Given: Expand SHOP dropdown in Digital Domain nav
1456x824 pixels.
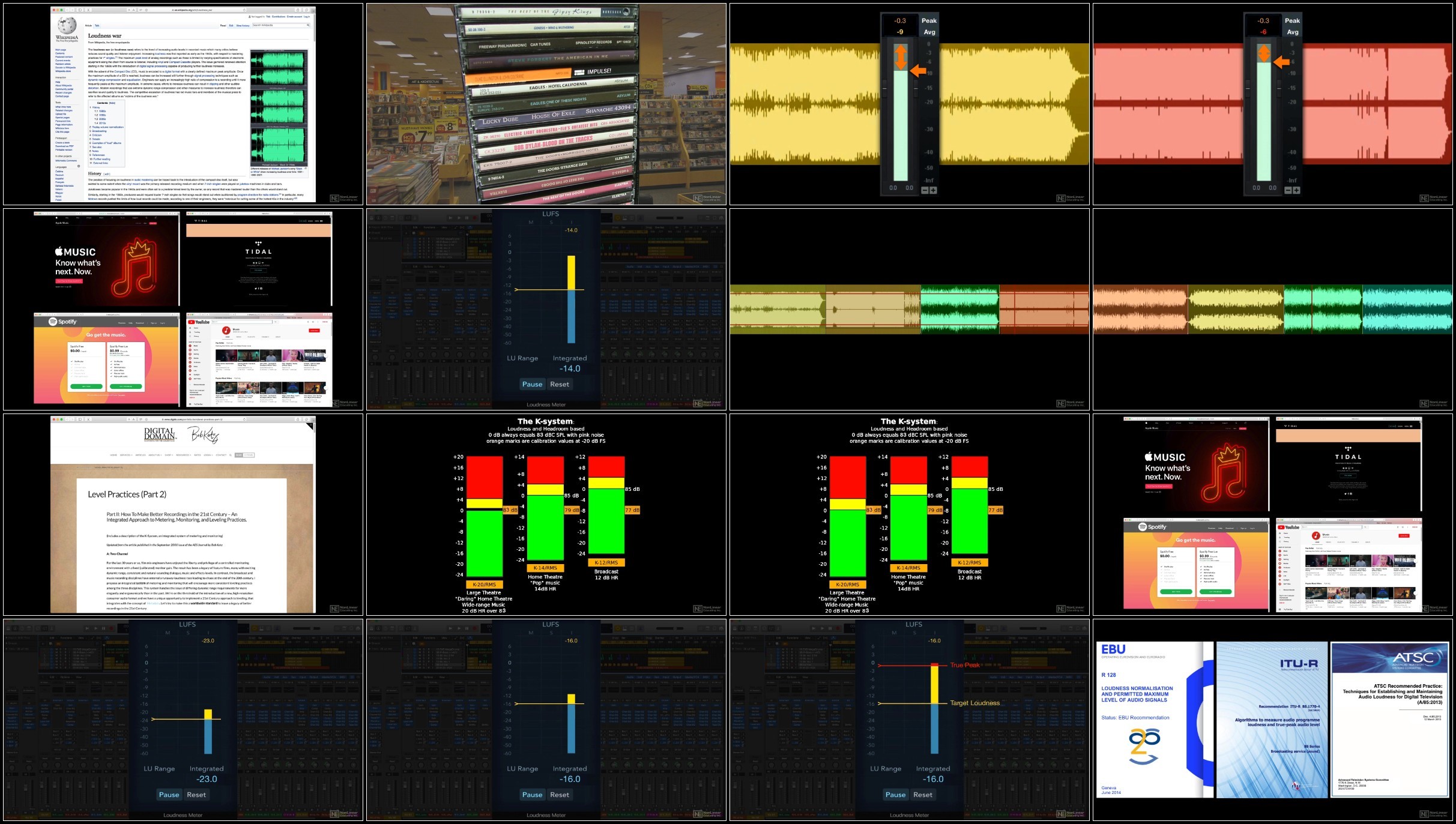Looking at the screenshot, I should [169, 455].
